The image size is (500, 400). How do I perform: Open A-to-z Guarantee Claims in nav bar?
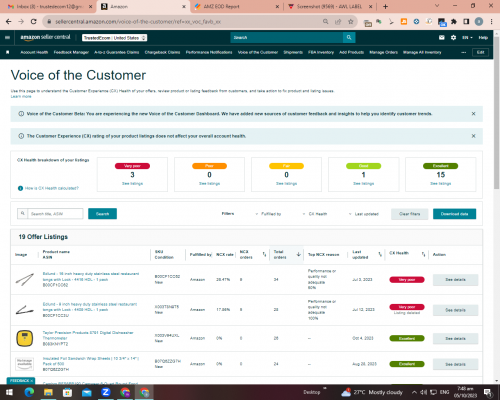coord(117,52)
